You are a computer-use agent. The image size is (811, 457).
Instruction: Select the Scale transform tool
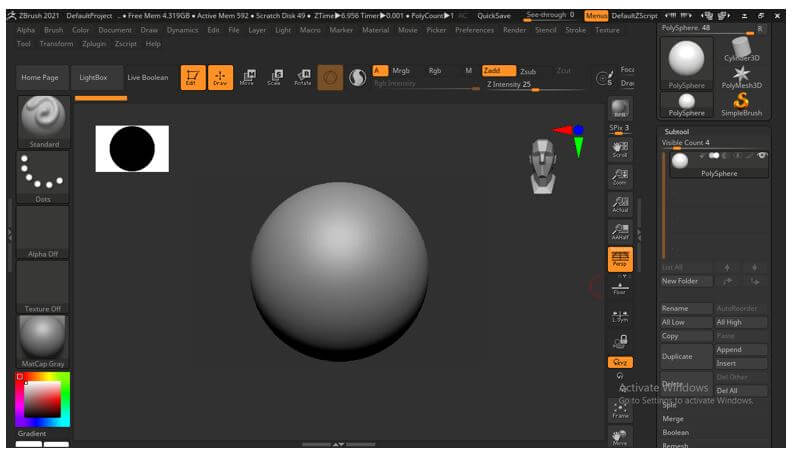pos(274,78)
